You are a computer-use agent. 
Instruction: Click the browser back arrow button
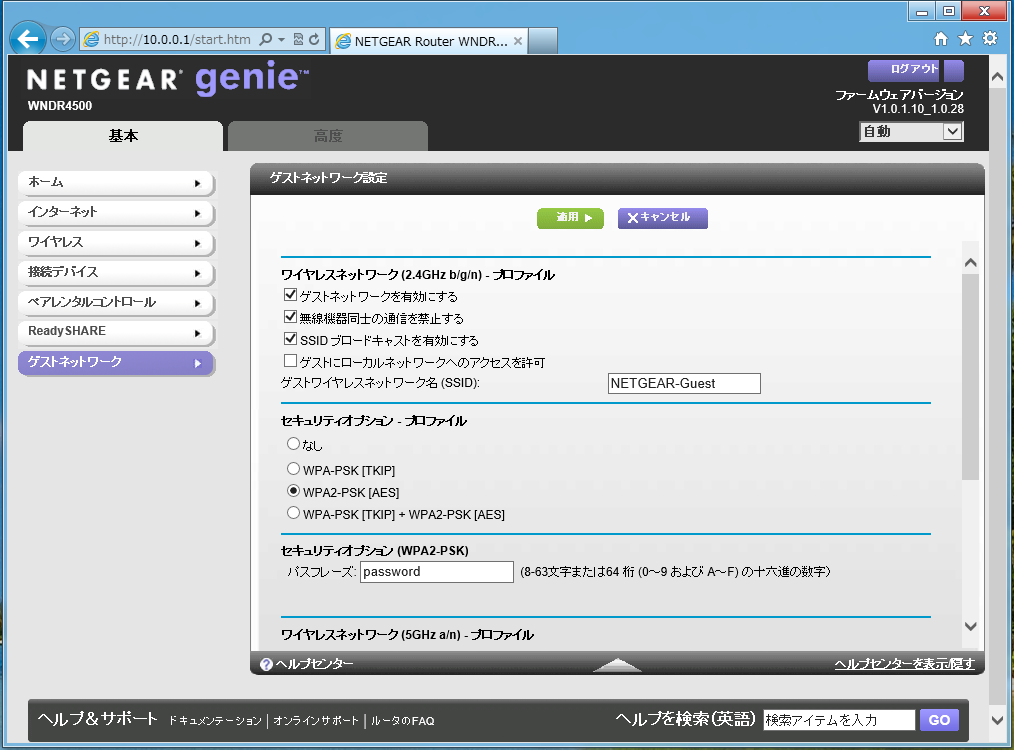pyautogui.click(x=29, y=39)
